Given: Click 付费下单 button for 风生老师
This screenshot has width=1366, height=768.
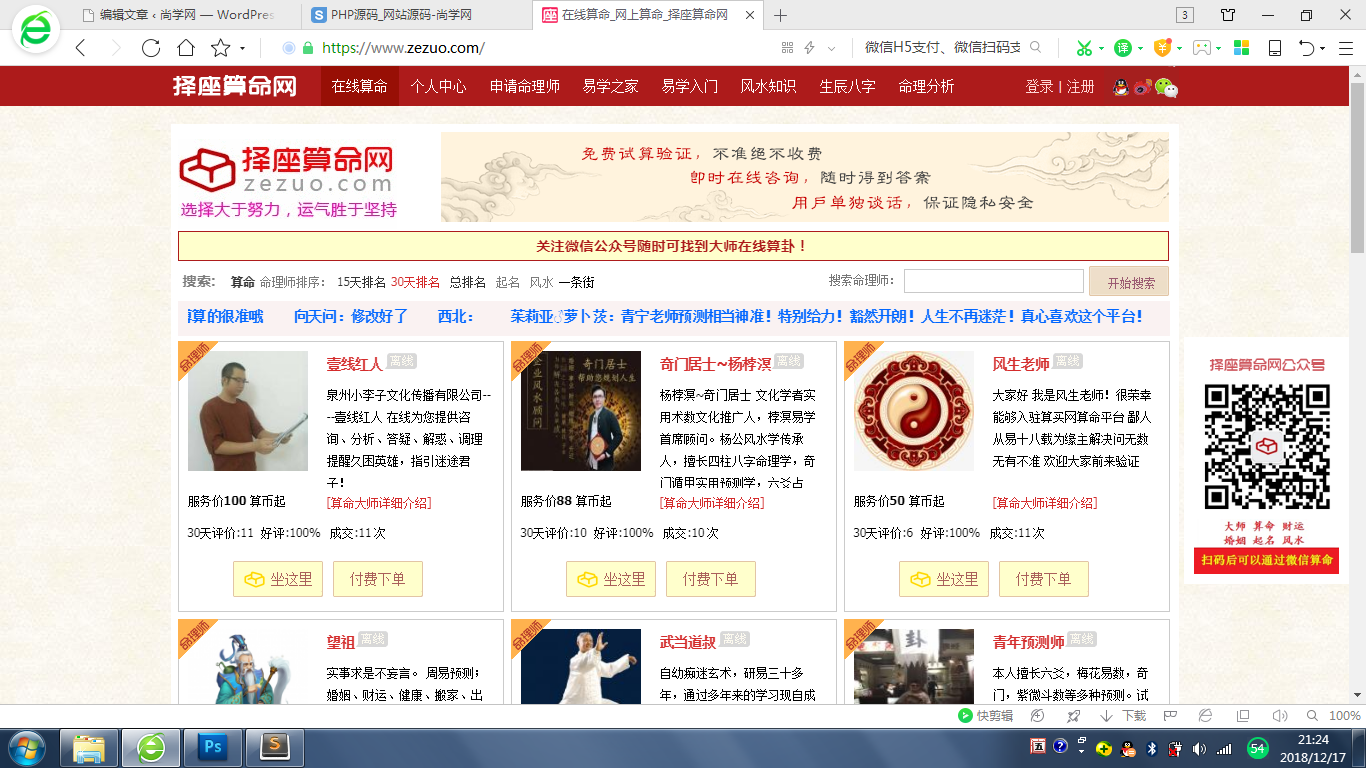Looking at the screenshot, I should [1043, 579].
